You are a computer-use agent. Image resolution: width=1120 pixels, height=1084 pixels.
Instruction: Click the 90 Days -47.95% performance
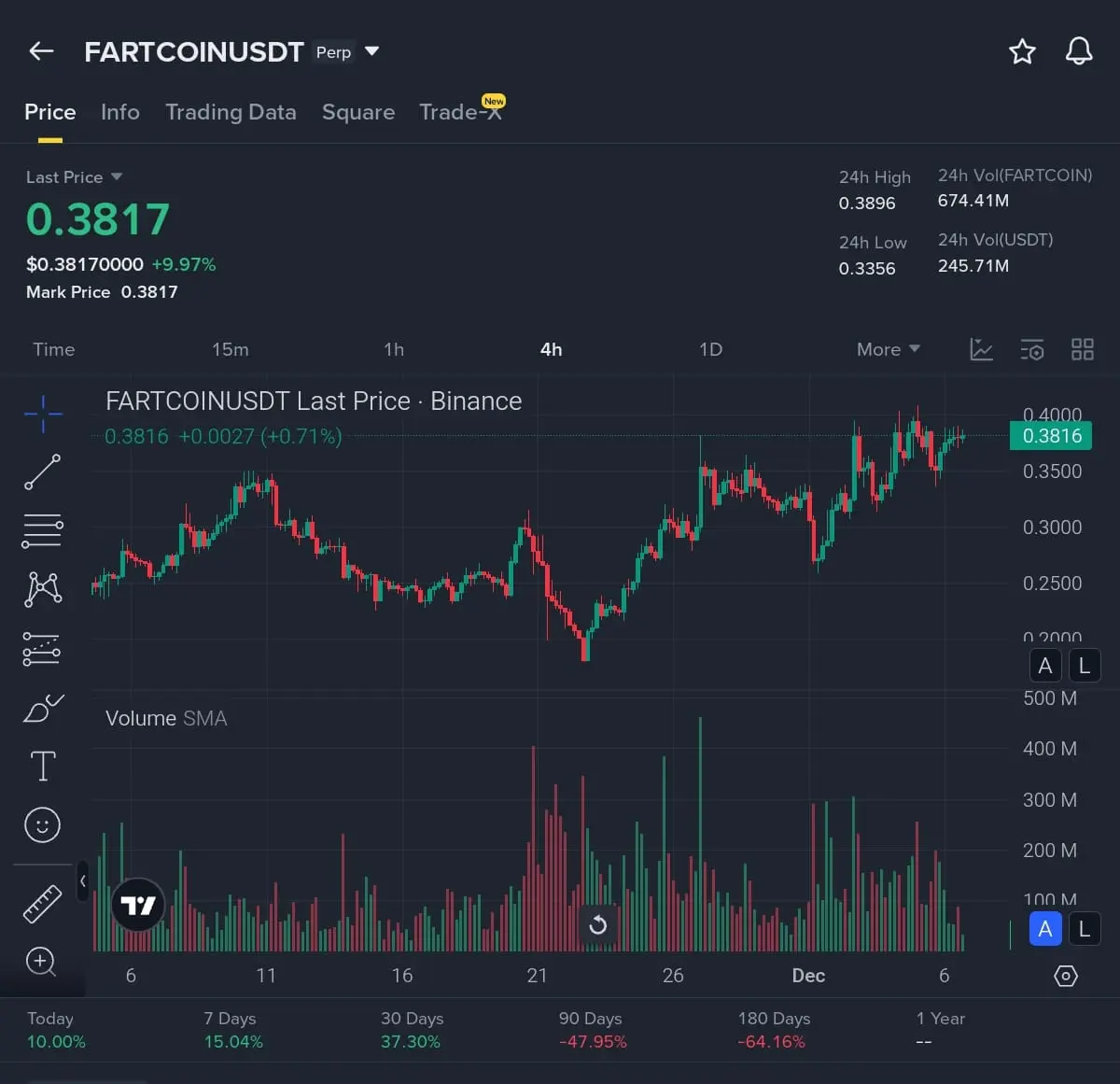pos(593,1030)
